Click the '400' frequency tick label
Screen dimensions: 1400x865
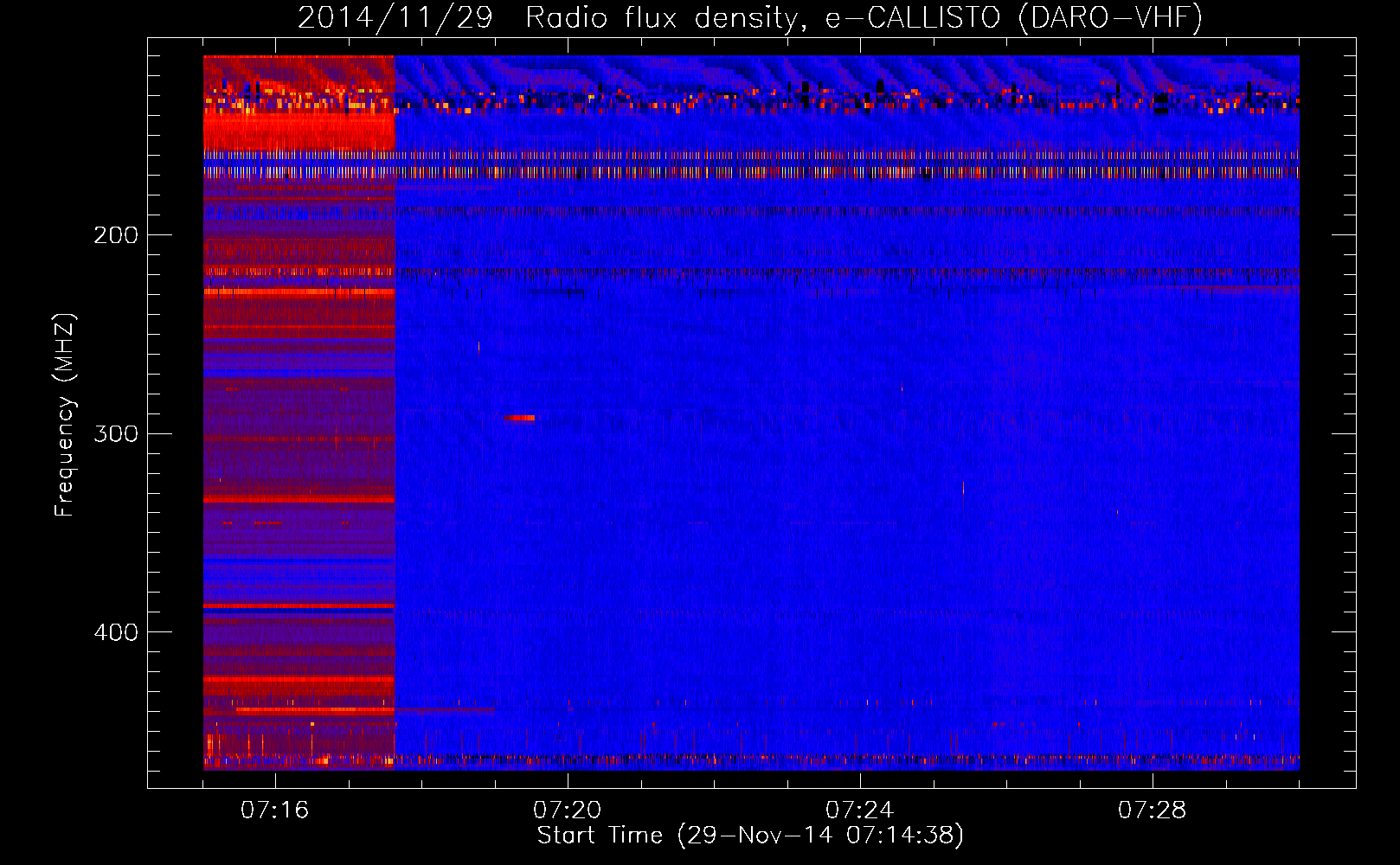click(x=116, y=632)
